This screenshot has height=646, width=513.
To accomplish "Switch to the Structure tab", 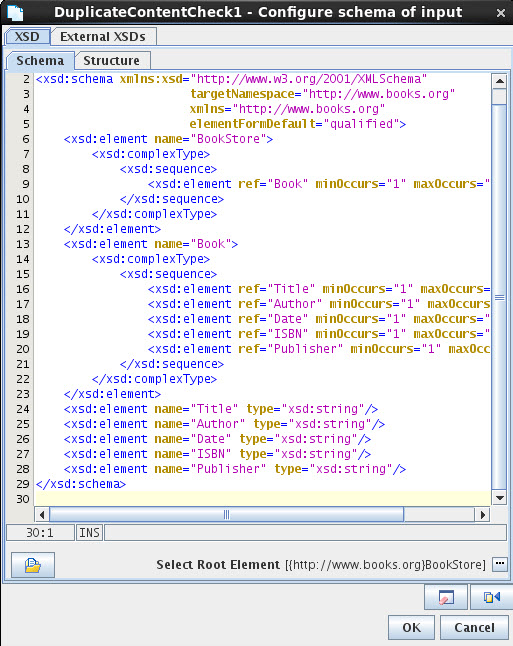I will [x=112, y=61].
